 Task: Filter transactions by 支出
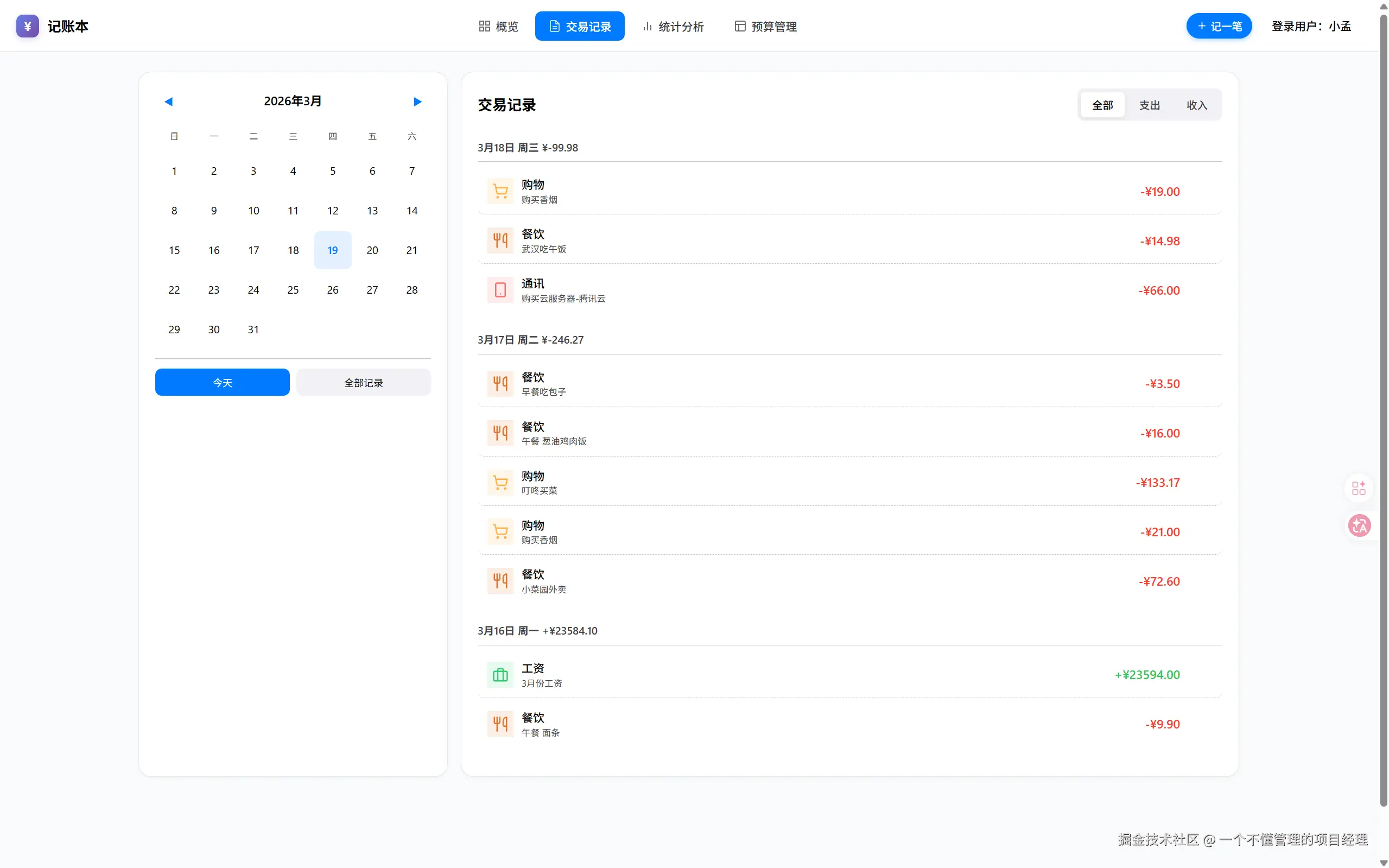[x=1149, y=105]
